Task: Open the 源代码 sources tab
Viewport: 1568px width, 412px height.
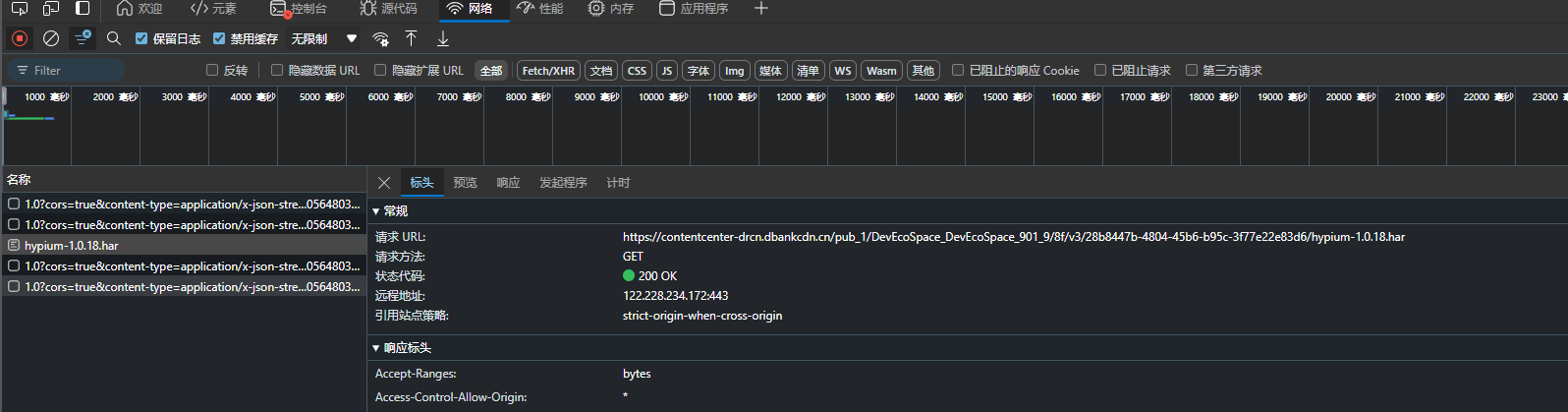Action: 388,9
